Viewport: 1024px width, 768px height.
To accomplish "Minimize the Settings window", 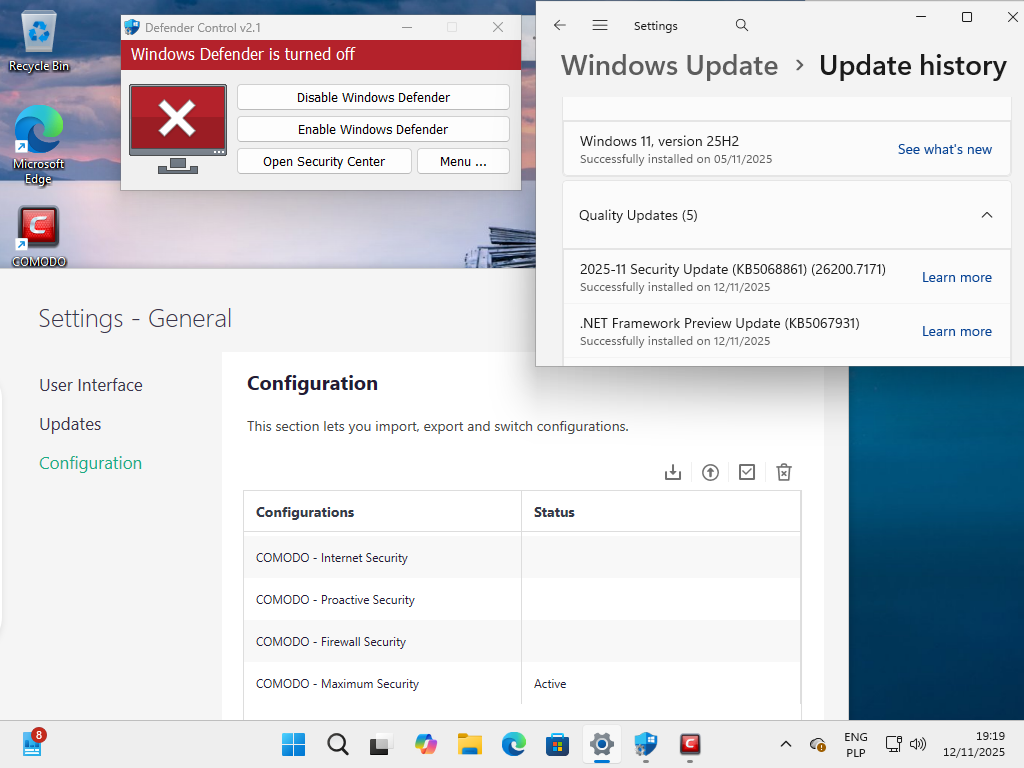I will (921, 17).
